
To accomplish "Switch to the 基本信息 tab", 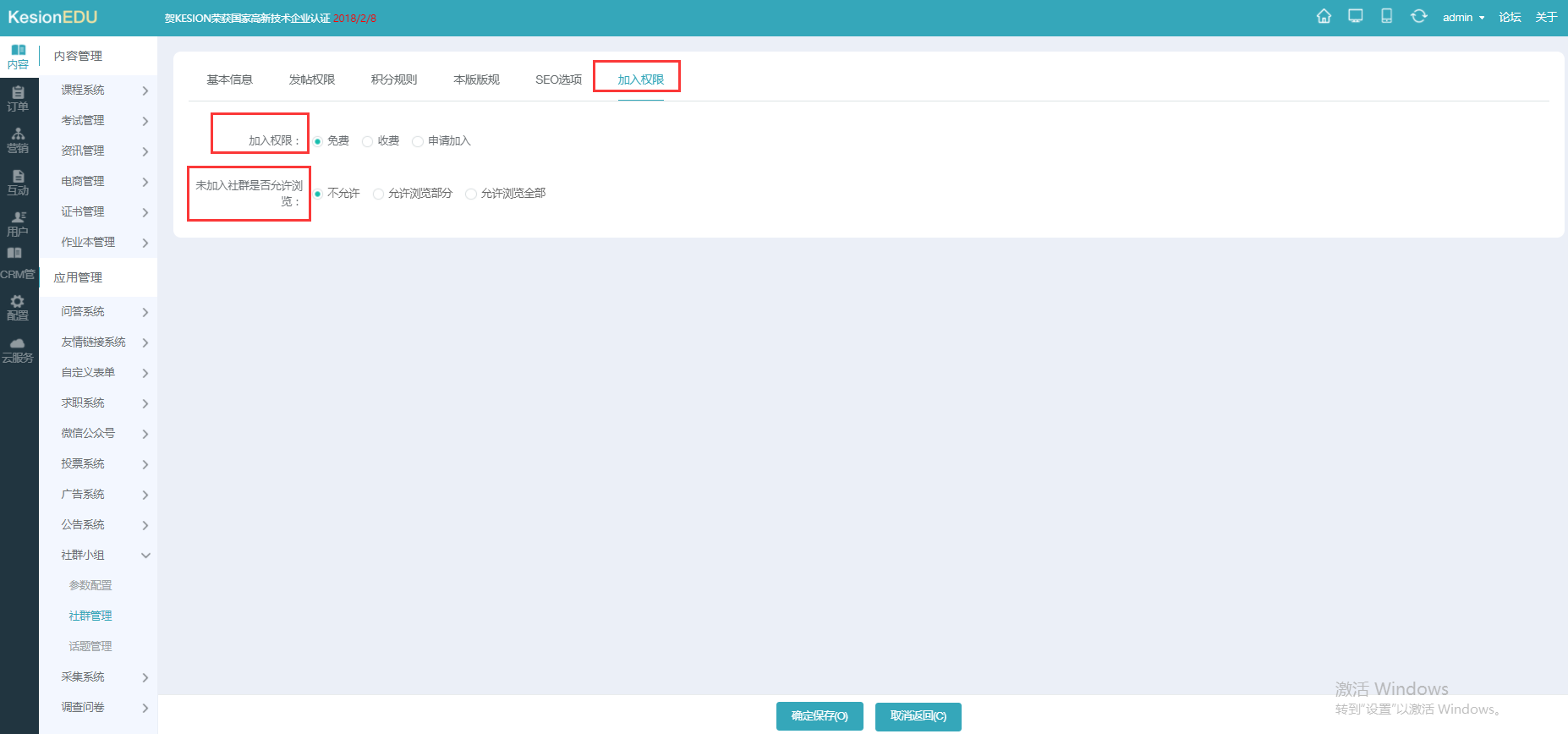I will [229, 79].
